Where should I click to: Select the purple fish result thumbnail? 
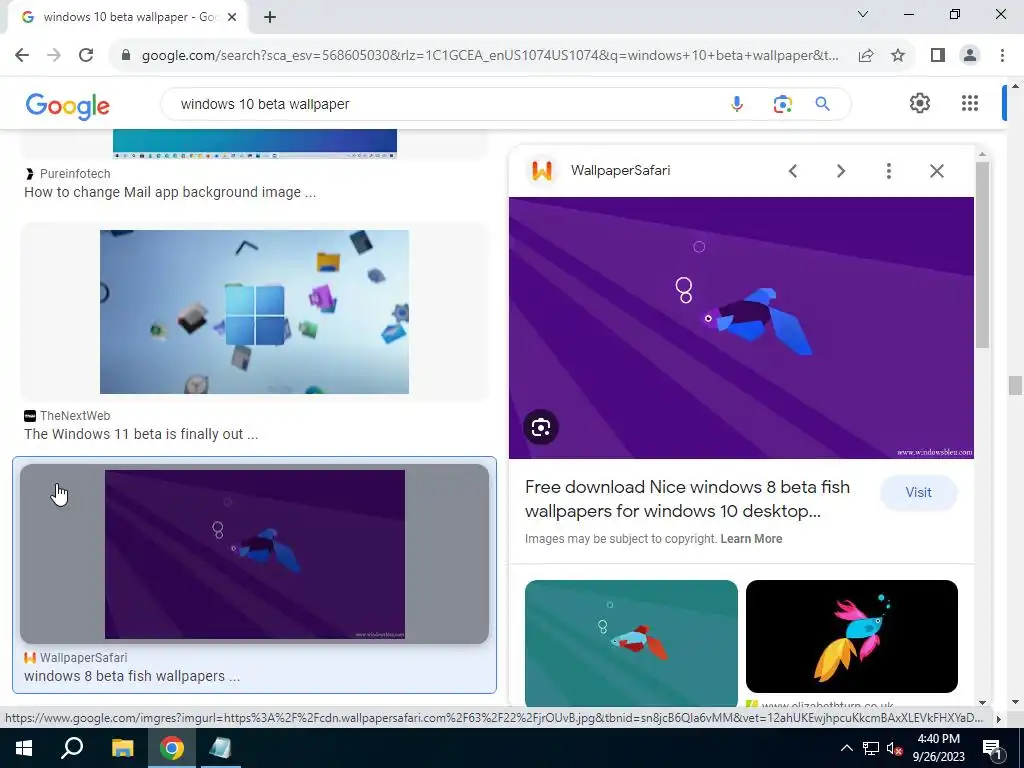pyautogui.click(x=255, y=554)
